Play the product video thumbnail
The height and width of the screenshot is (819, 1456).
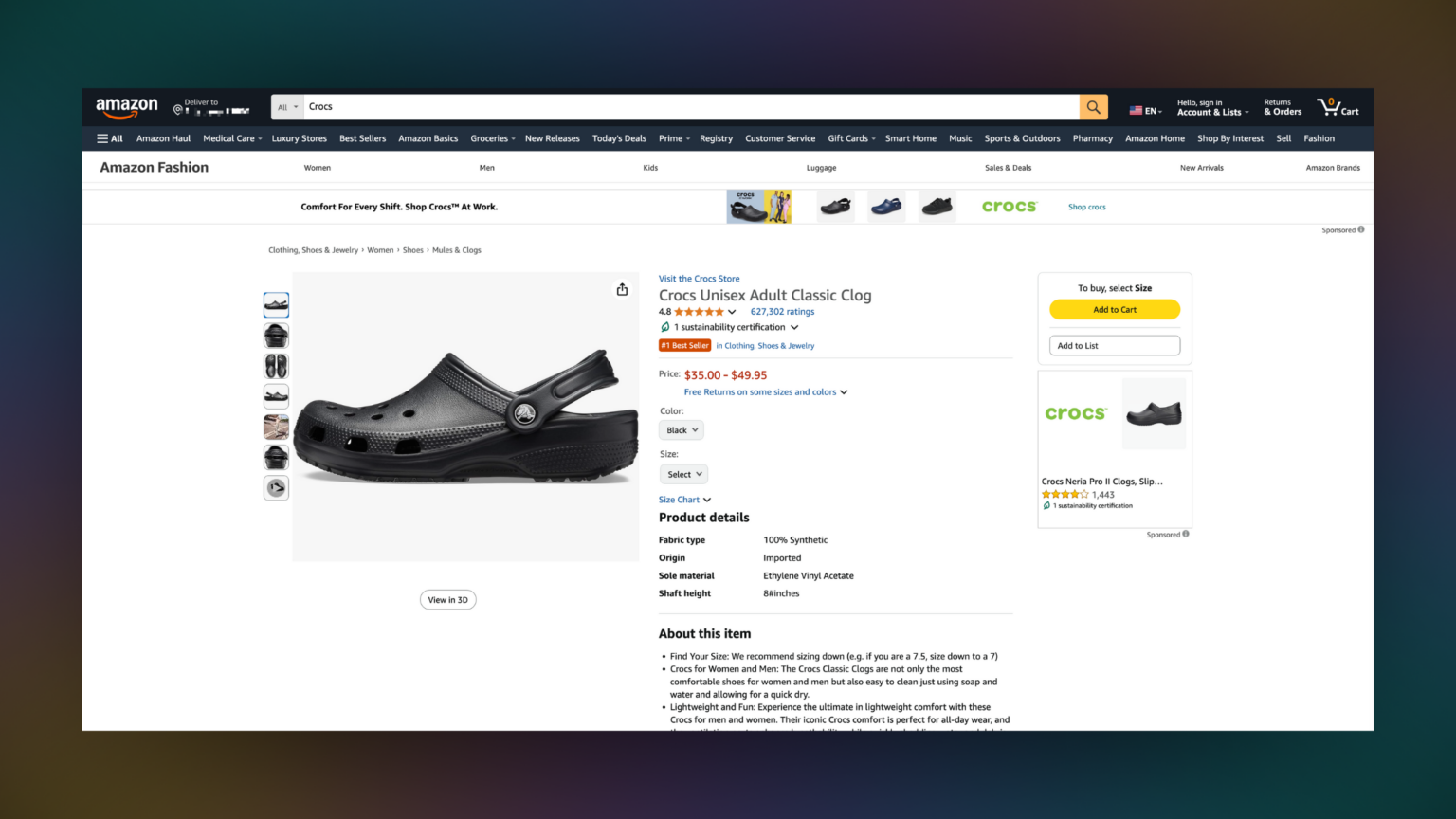click(276, 487)
